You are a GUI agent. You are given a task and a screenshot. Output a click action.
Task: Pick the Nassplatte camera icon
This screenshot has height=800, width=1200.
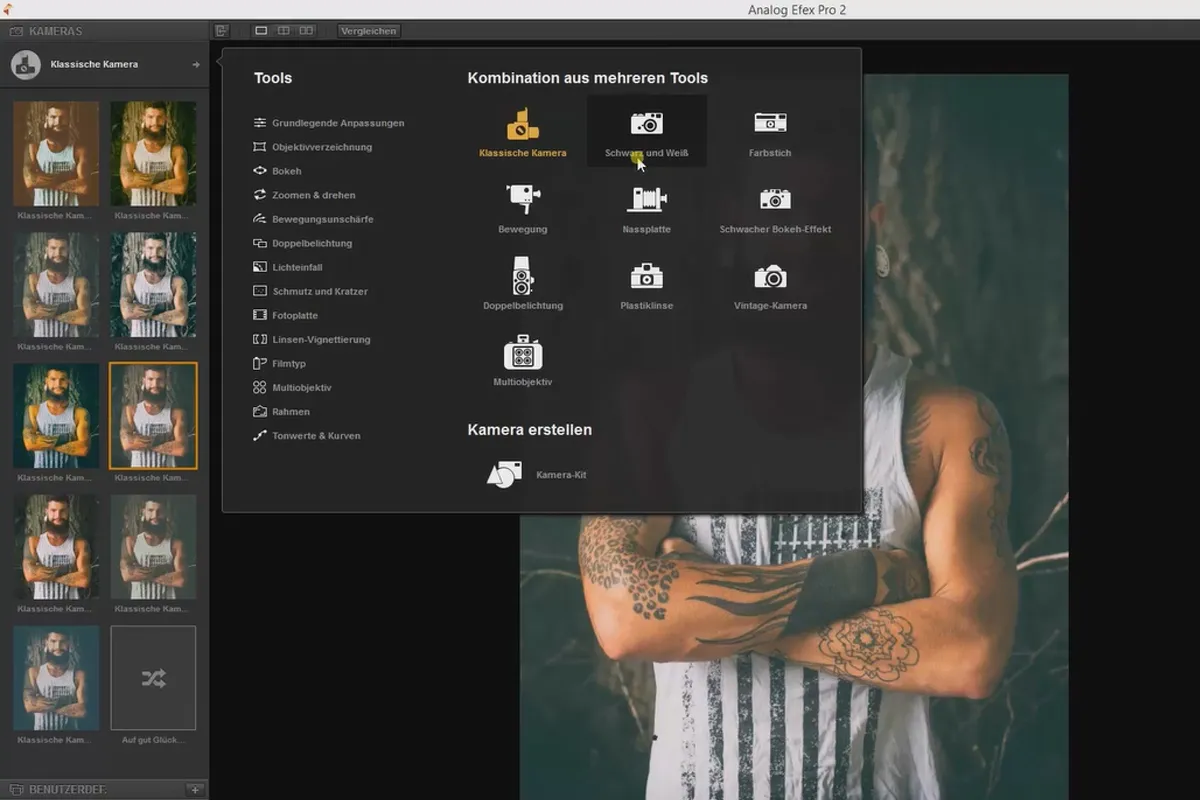click(x=646, y=199)
